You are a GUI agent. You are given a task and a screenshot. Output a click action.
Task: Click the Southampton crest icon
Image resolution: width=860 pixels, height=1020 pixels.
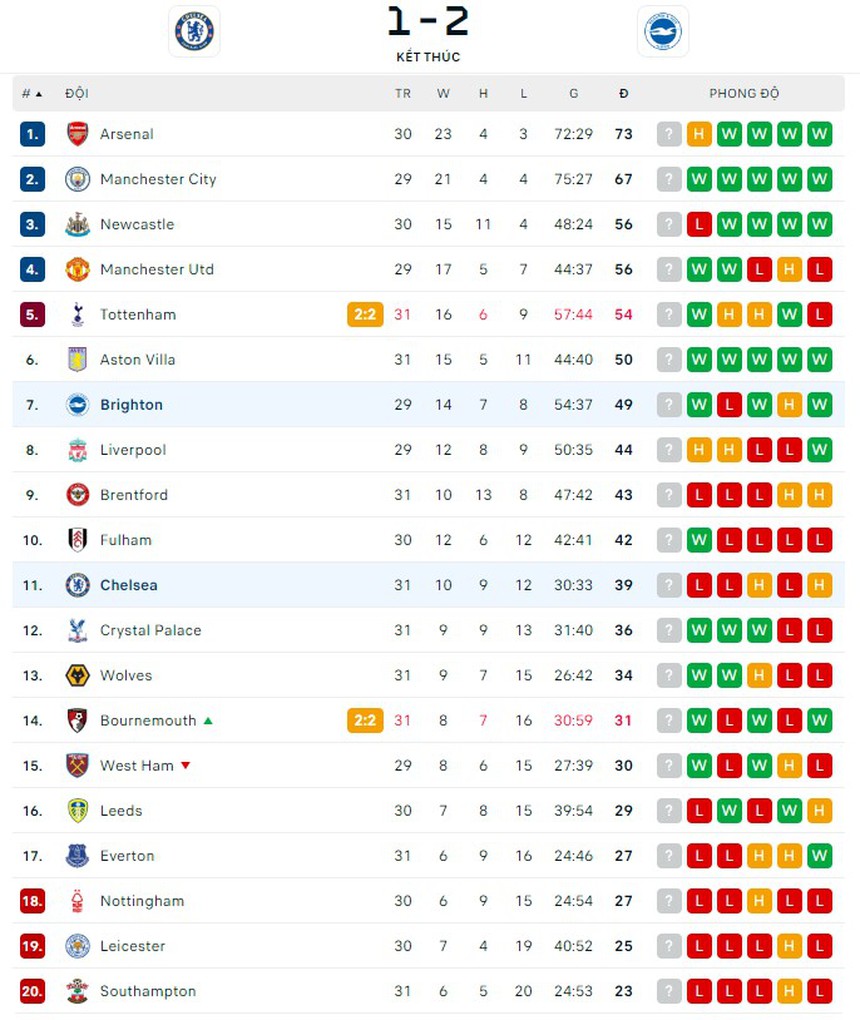pos(77,991)
